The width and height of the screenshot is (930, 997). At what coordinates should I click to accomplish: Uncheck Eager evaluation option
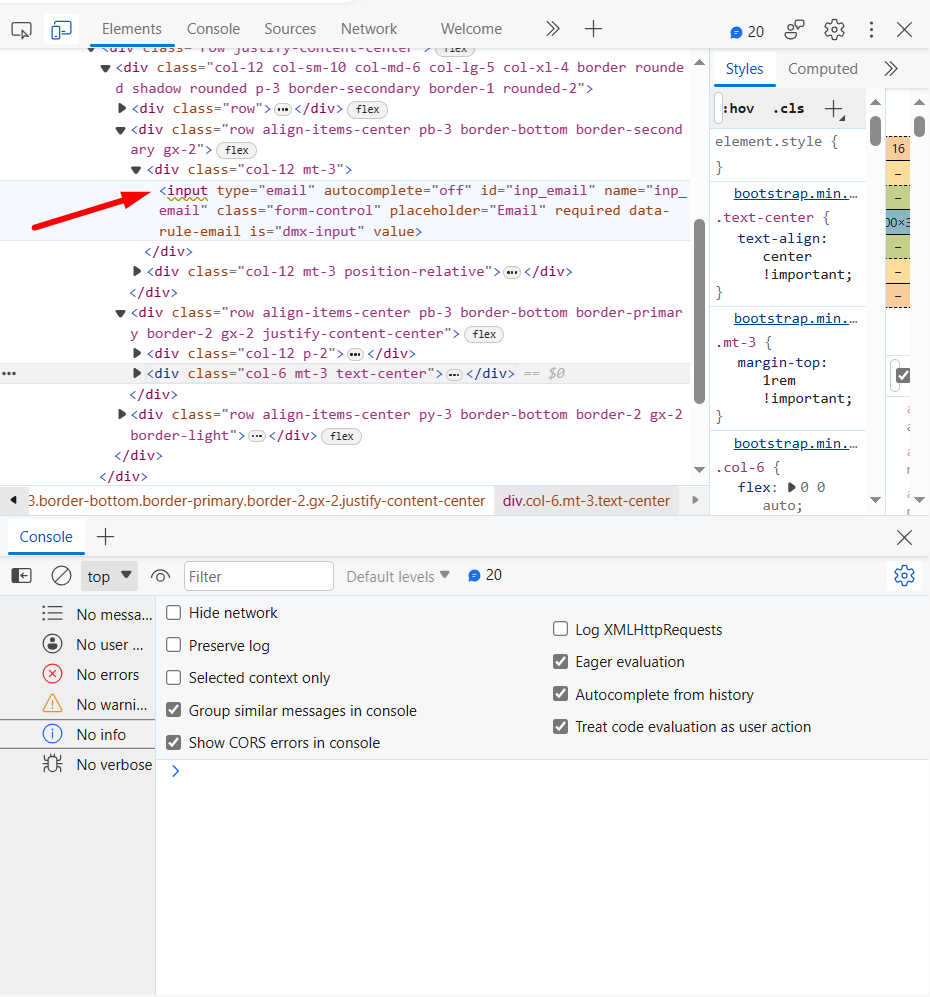coord(561,662)
